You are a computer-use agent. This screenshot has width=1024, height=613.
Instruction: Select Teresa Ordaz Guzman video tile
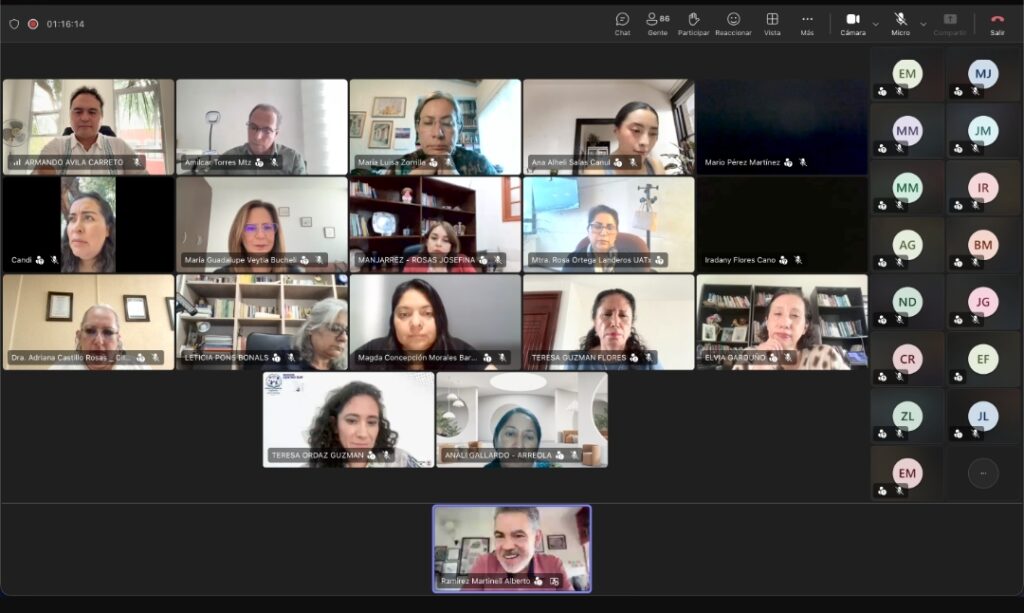(349, 420)
